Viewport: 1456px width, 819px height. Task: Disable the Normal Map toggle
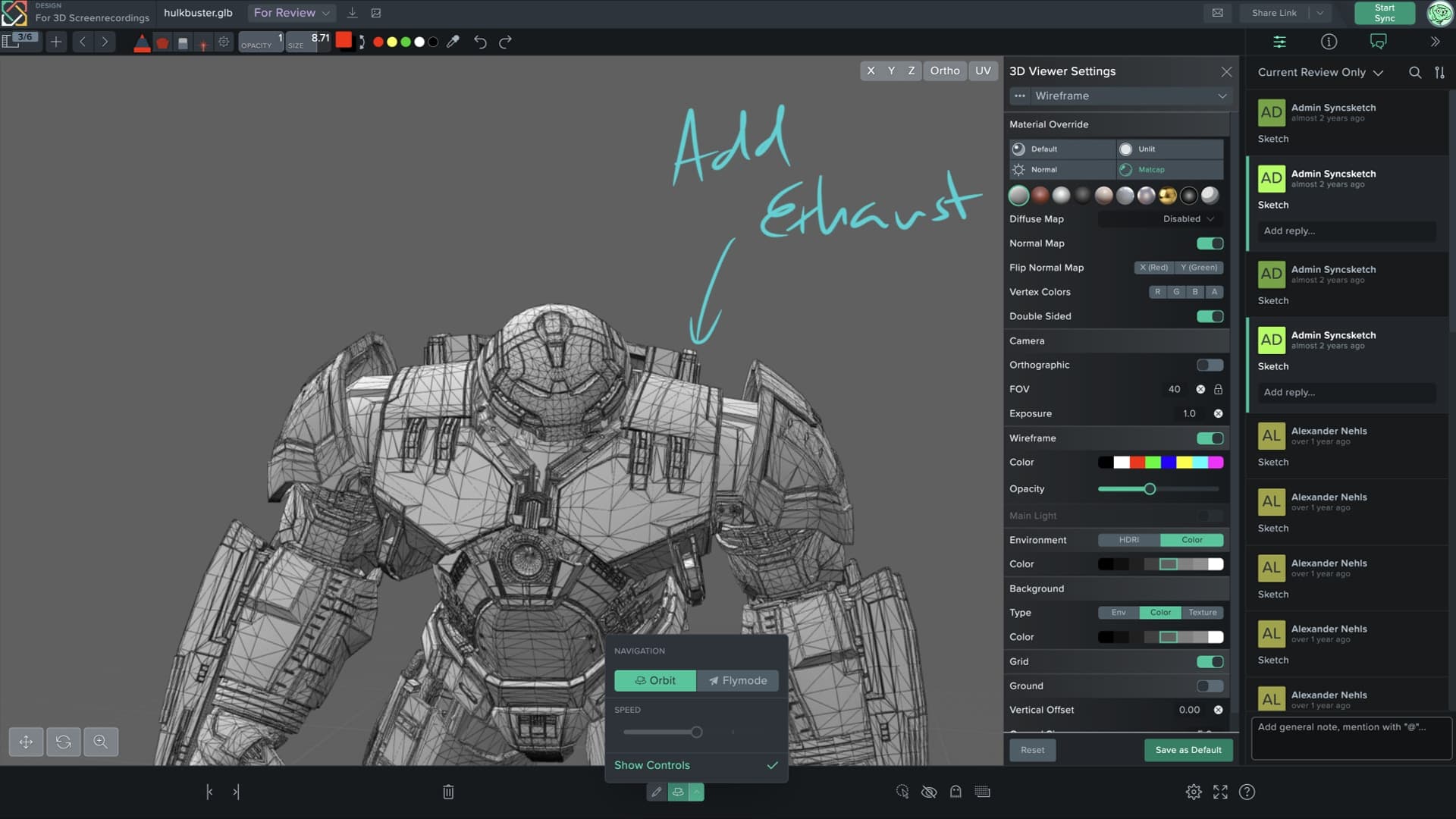pyautogui.click(x=1210, y=243)
